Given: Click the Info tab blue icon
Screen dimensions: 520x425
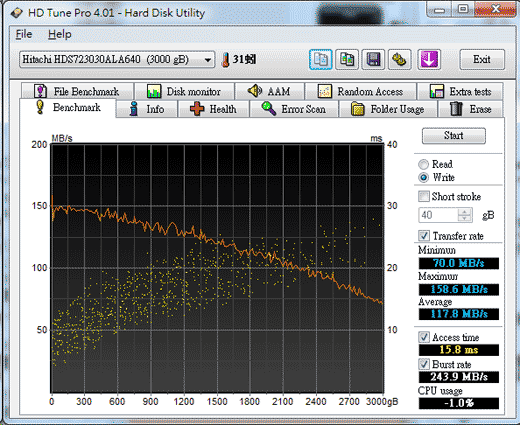Looking at the screenshot, I should pos(134,109).
